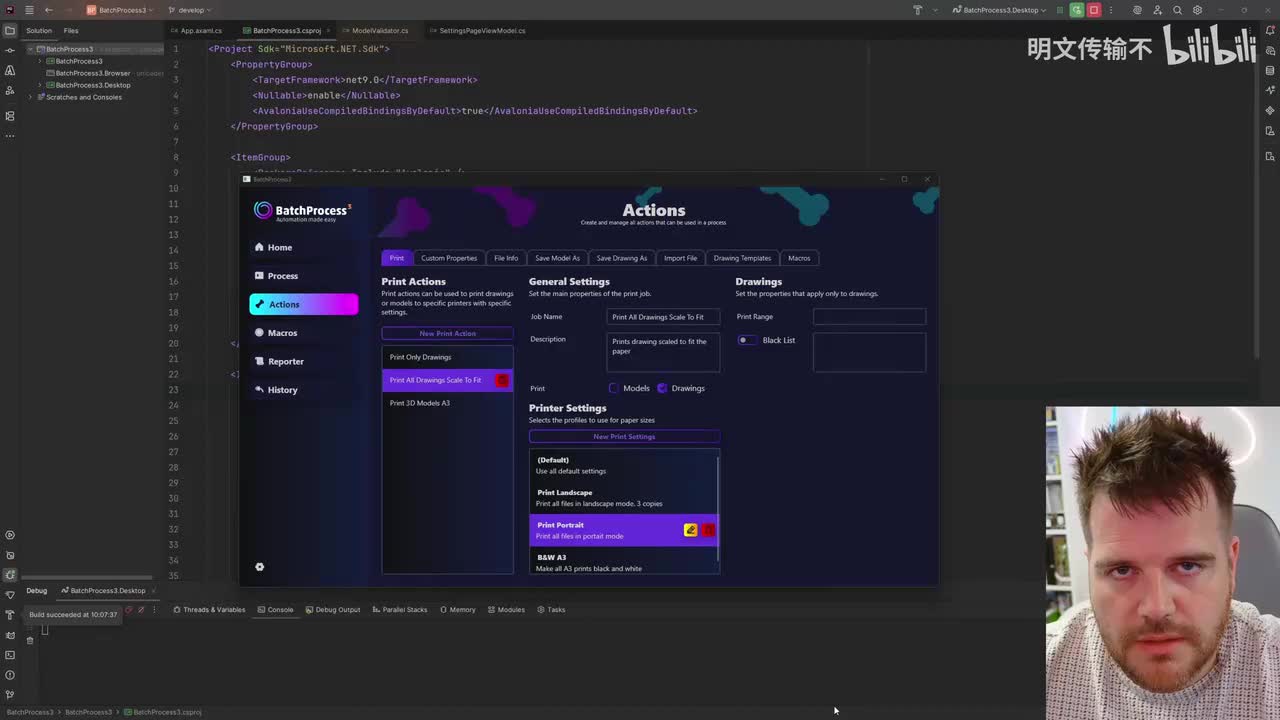Collapse the BatchProcess3 solution root node

click(x=32, y=49)
